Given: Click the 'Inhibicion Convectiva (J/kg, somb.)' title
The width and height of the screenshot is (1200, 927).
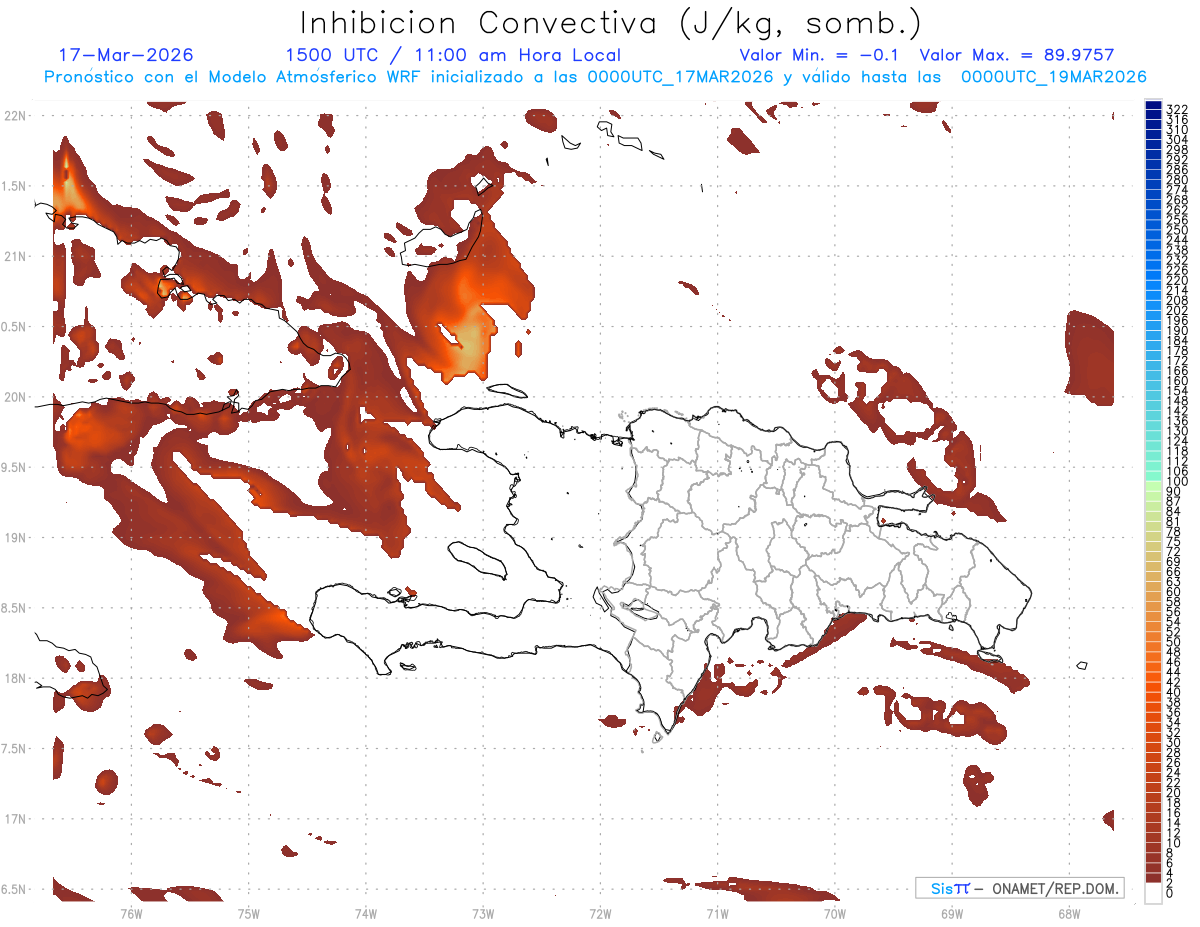Looking at the screenshot, I should (611, 23).
